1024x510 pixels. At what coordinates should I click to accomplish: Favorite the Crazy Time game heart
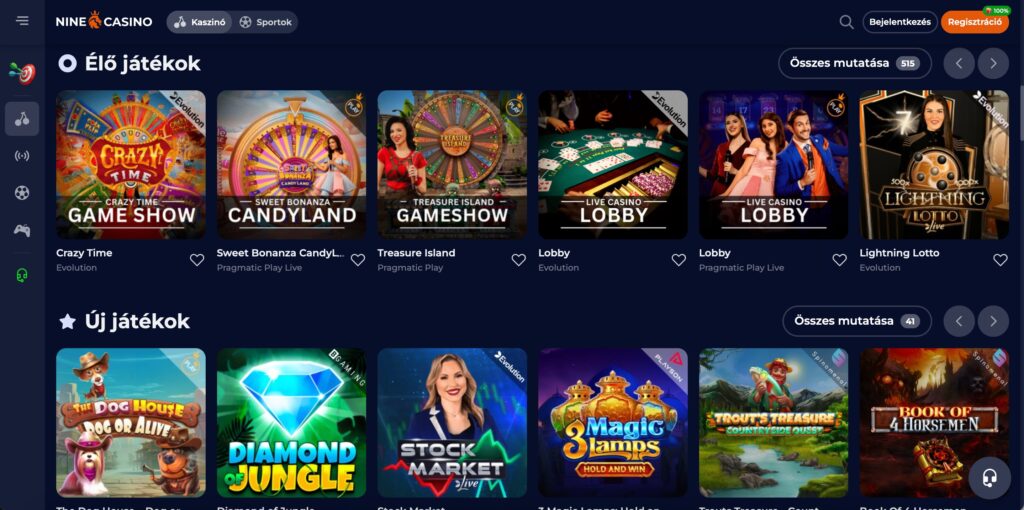click(x=197, y=260)
